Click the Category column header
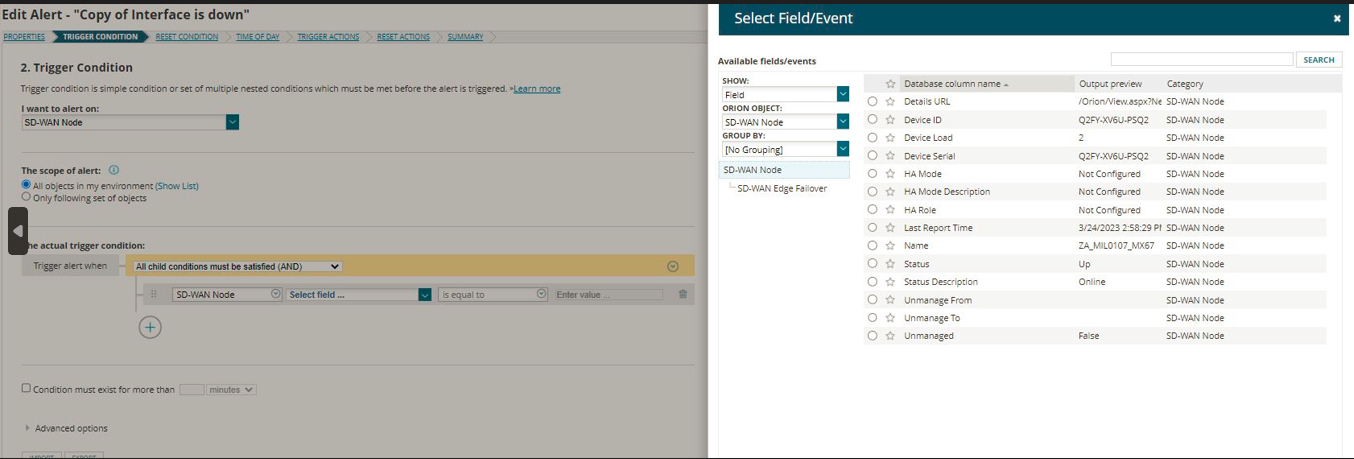Screen dimensions: 1354x459 (x=1185, y=84)
